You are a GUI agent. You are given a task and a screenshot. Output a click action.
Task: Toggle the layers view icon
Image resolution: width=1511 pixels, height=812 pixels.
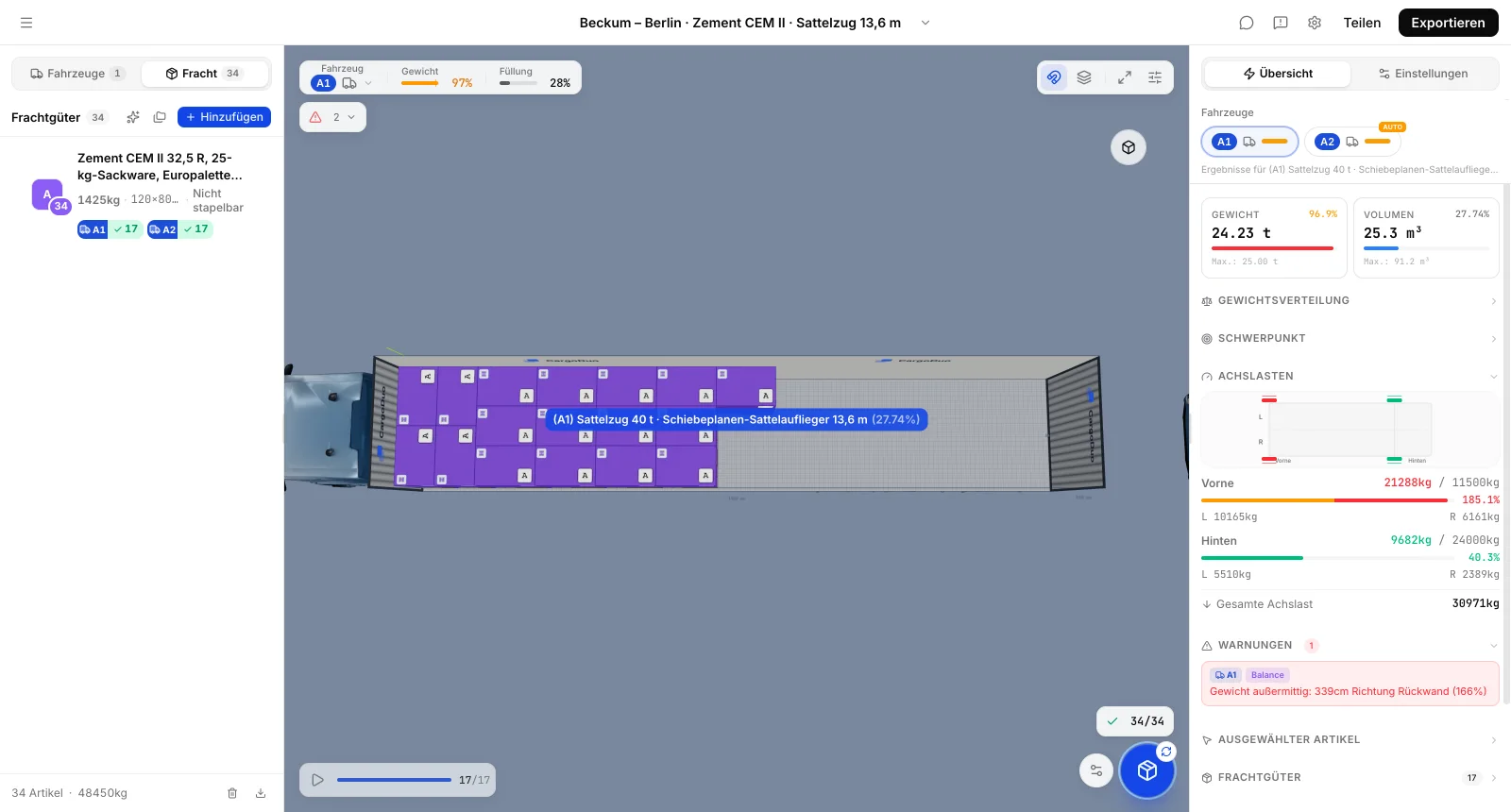click(1084, 77)
